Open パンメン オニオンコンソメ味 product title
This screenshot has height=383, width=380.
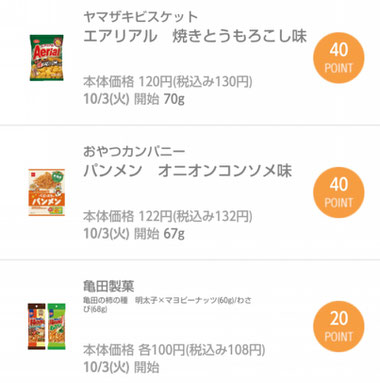pos(188,171)
